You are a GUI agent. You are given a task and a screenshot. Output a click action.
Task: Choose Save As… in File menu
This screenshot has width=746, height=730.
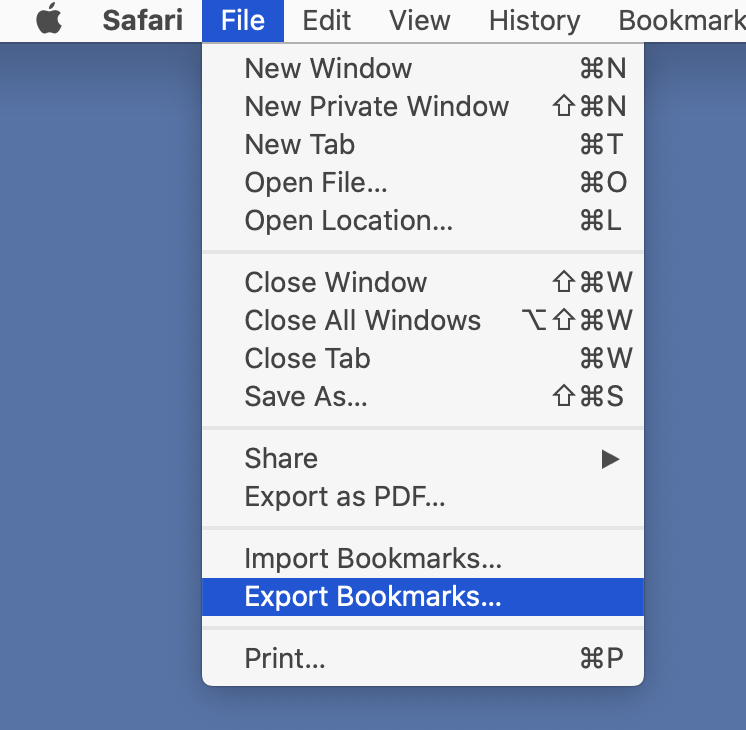tap(306, 396)
